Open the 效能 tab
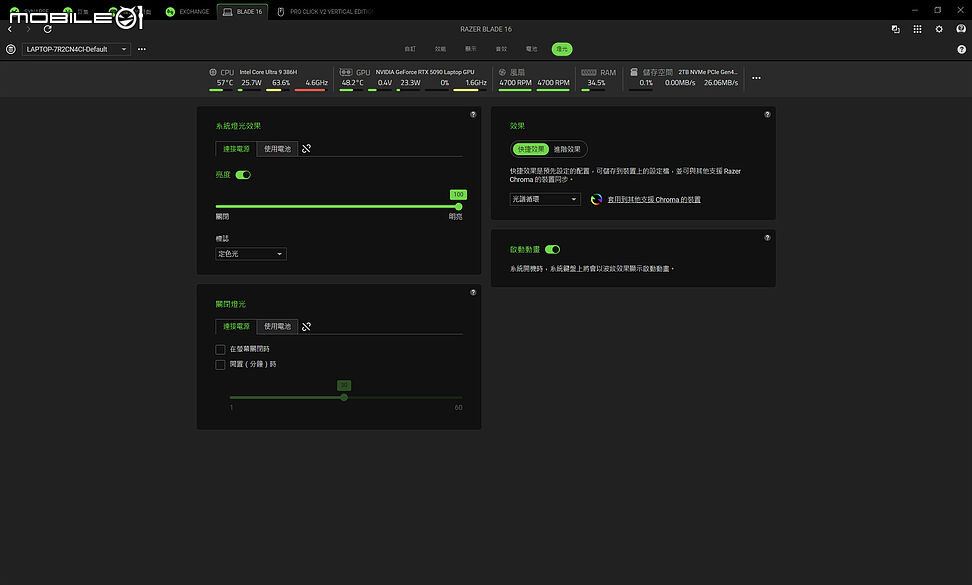 coord(440,49)
